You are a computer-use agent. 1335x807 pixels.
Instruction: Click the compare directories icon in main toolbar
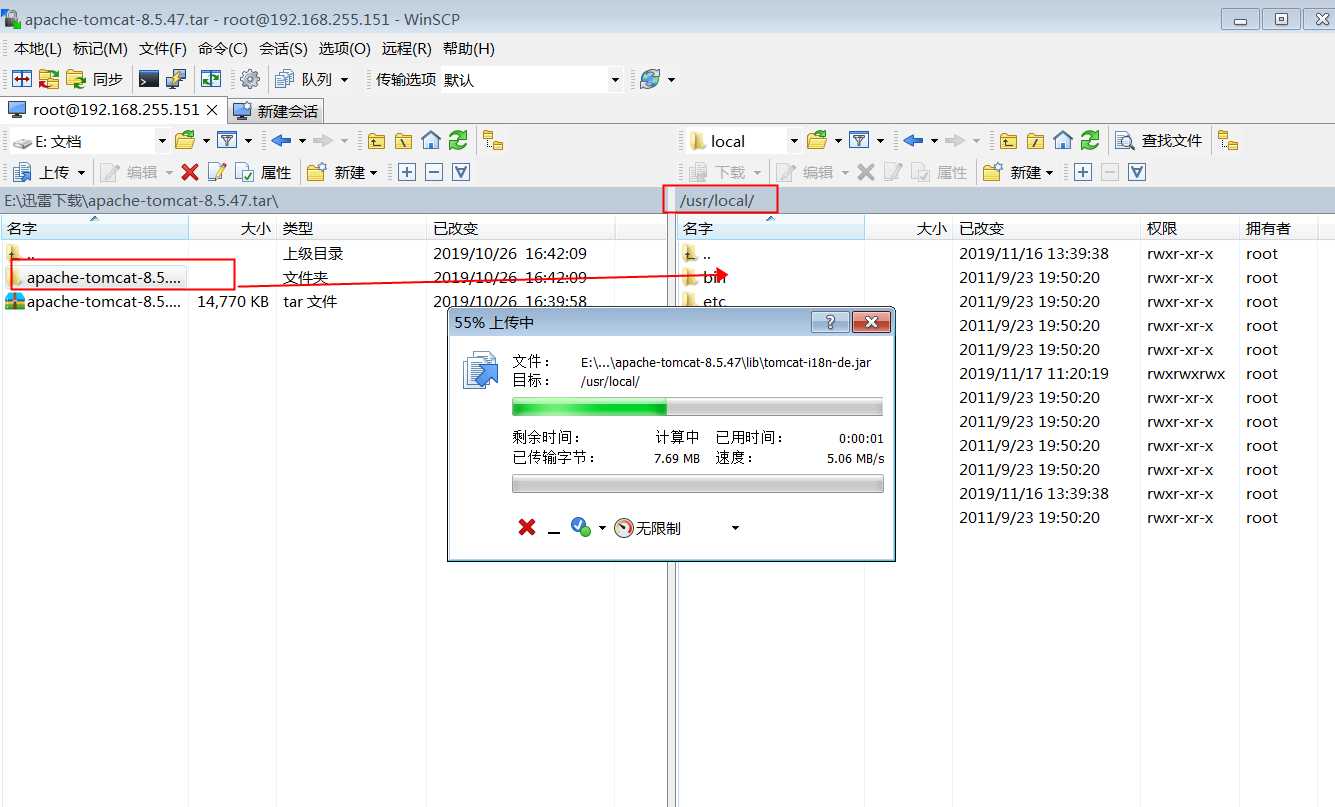tap(22, 79)
